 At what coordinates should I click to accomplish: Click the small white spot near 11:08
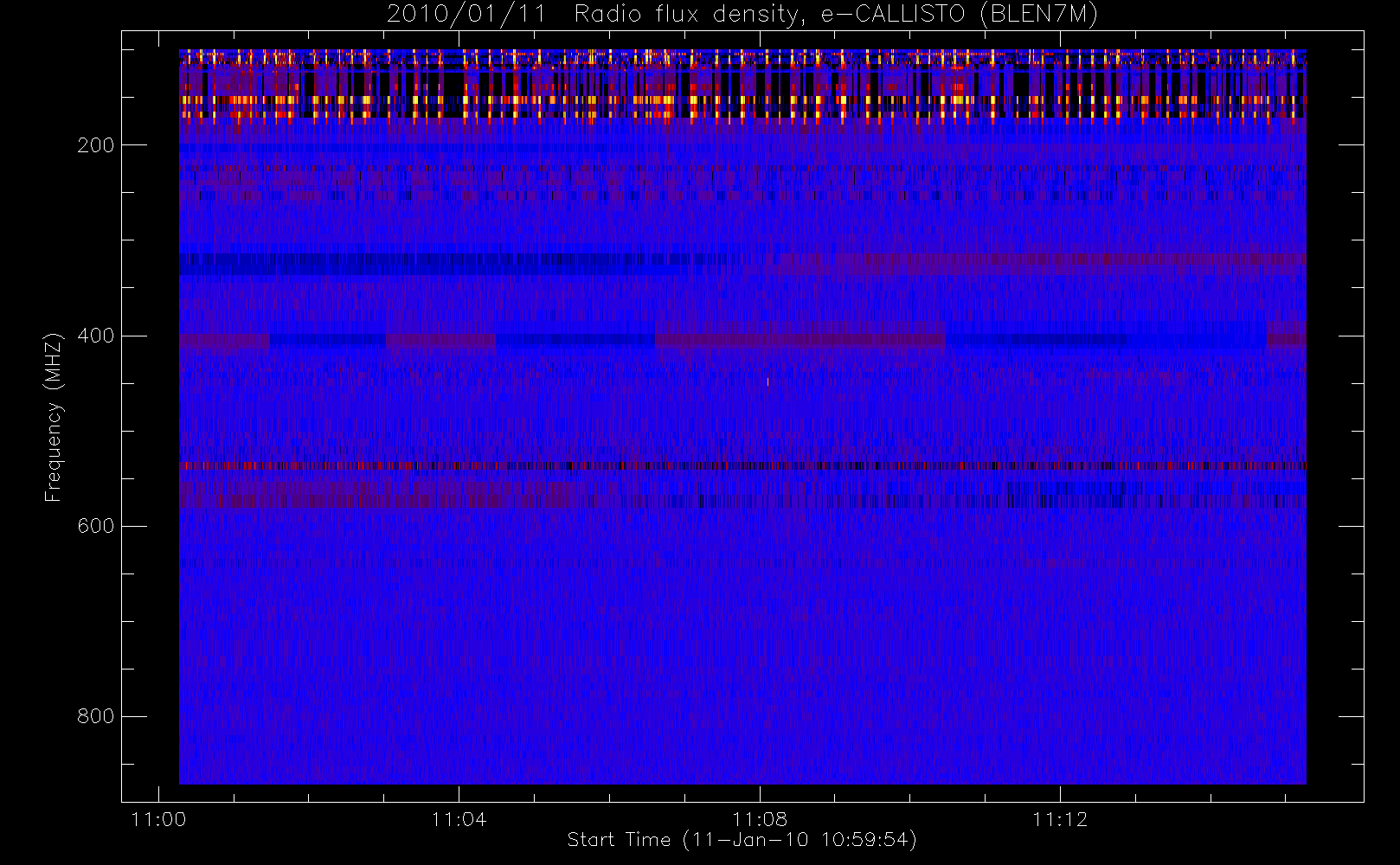(x=767, y=381)
